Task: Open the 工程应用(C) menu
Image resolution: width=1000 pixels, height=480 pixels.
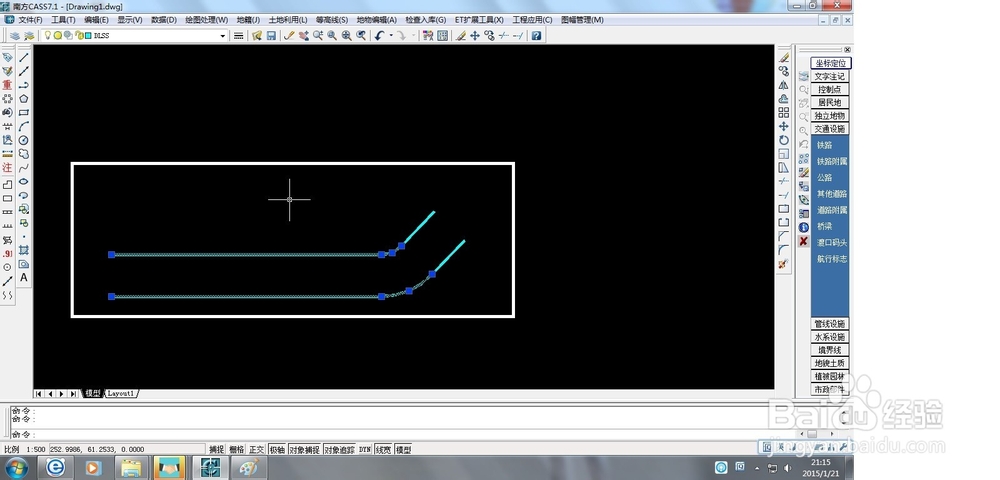Action: pos(532,20)
